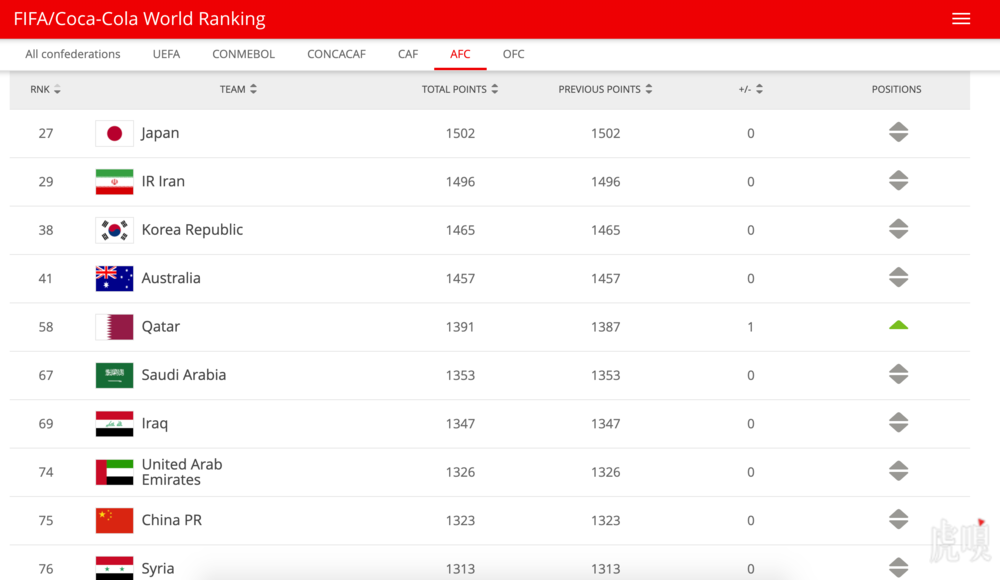Click total points value 1465
The width and height of the screenshot is (1000, 580).
pos(460,230)
